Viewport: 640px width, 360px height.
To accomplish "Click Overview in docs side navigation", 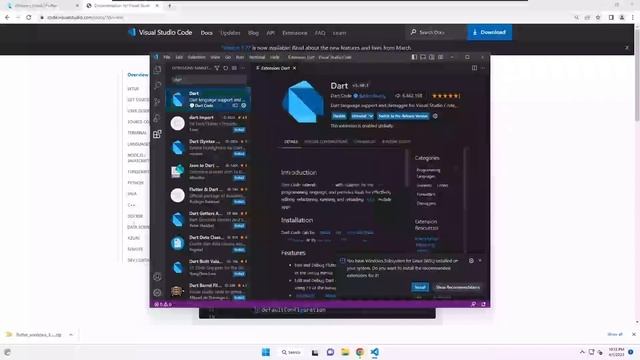I will click(x=138, y=75).
